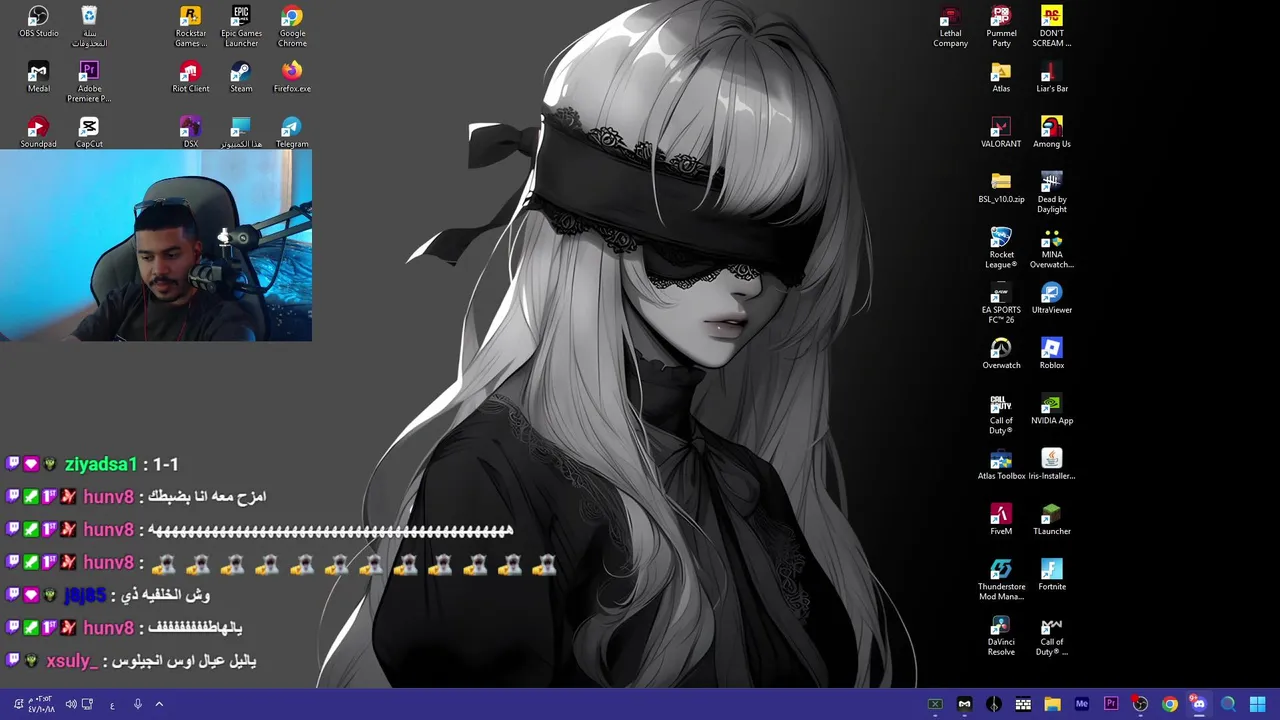Open the NVIDIA App shortcut
This screenshot has width=1280, height=720.
click(1051, 408)
